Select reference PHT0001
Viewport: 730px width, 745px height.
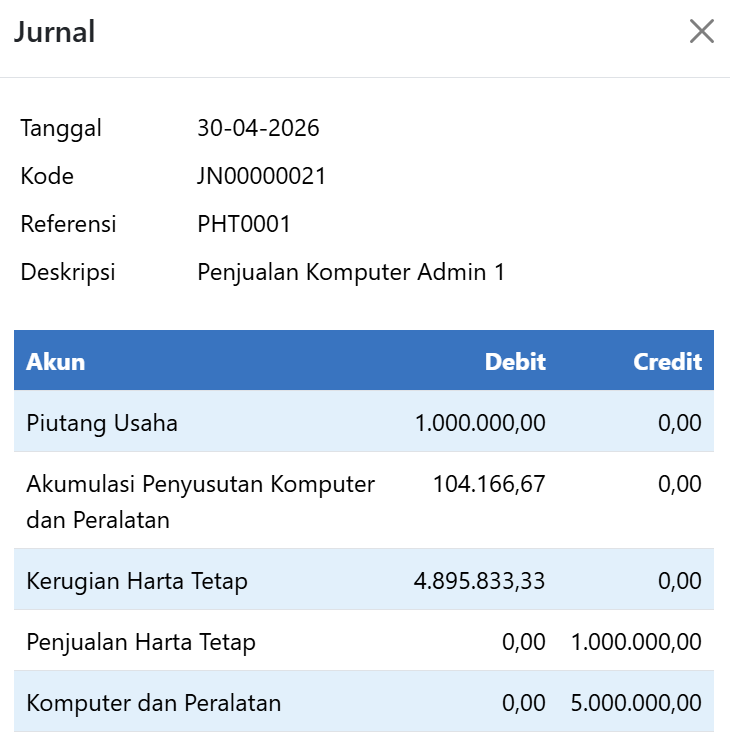pyautogui.click(x=244, y=224)
